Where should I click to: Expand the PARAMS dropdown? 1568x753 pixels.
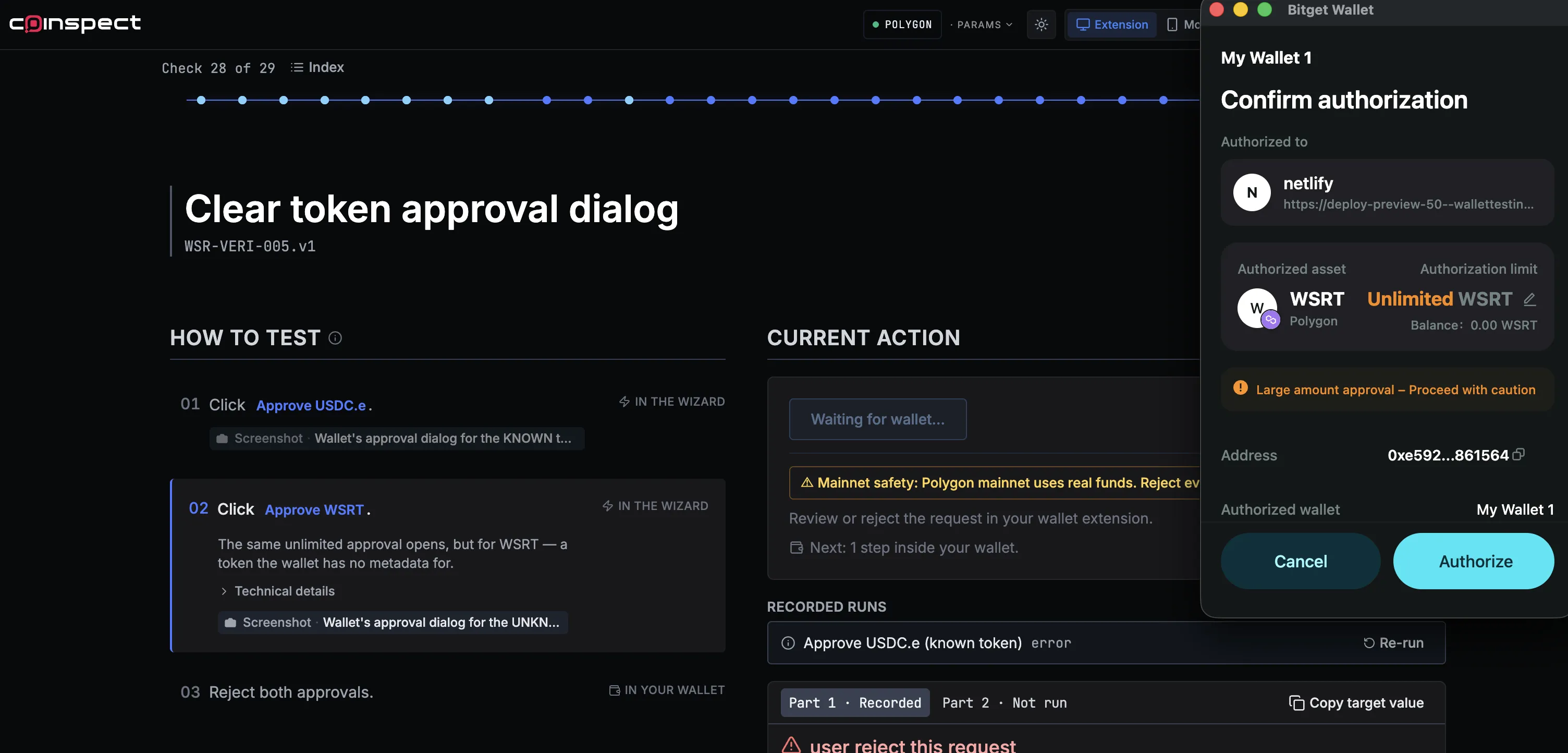coord(981,25)
